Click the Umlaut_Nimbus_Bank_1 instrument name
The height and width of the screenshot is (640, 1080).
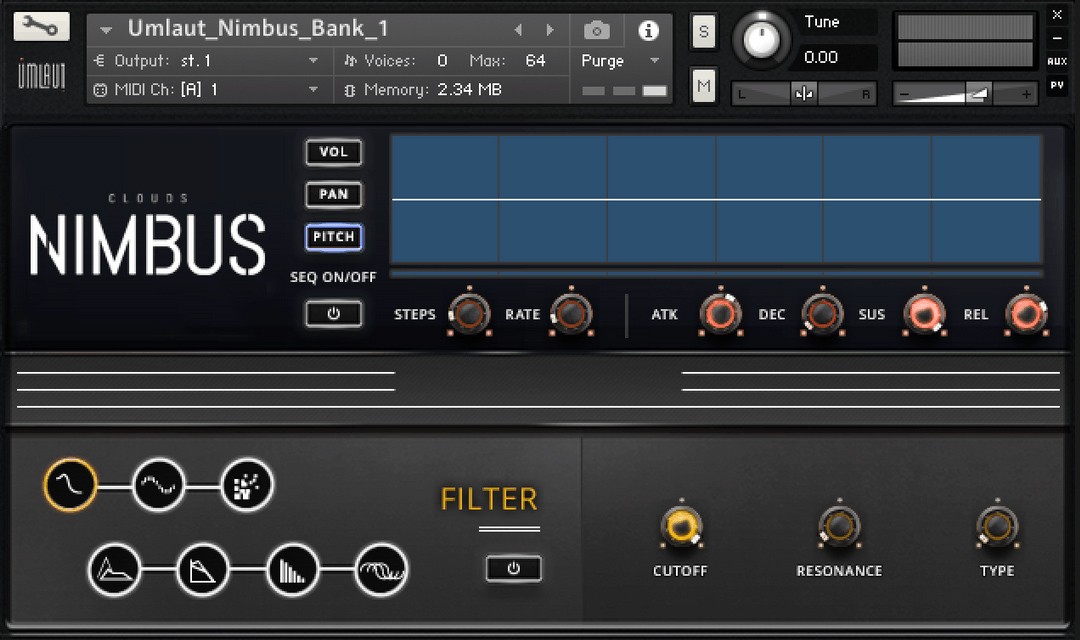258,28
